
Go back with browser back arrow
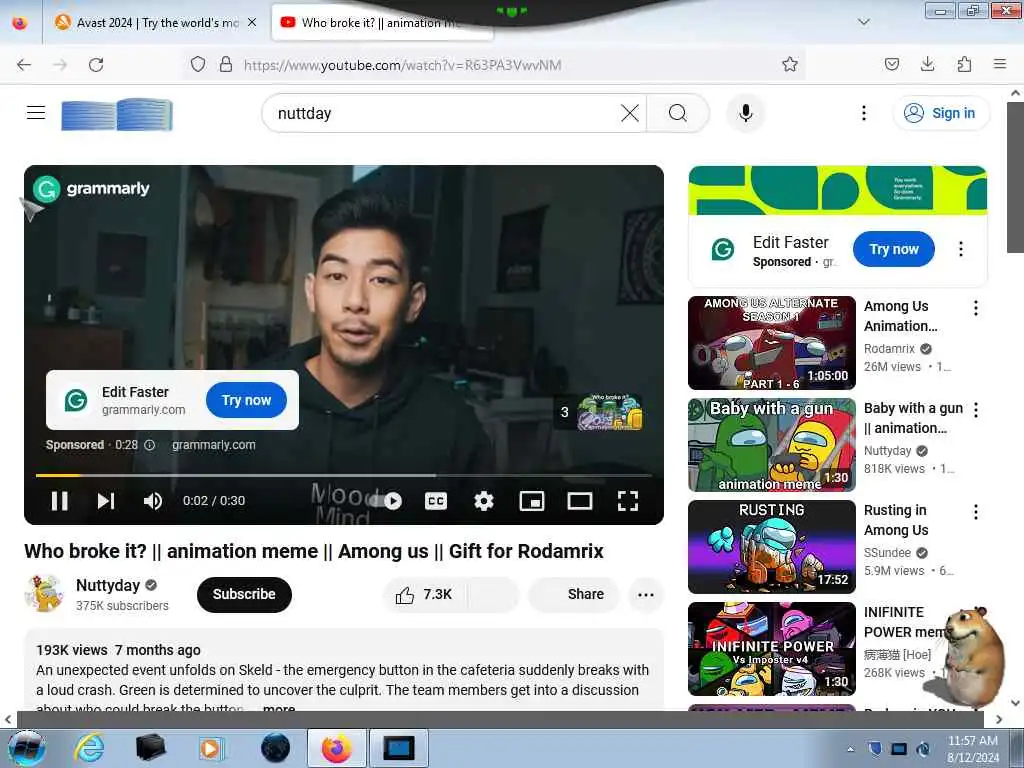24,64
